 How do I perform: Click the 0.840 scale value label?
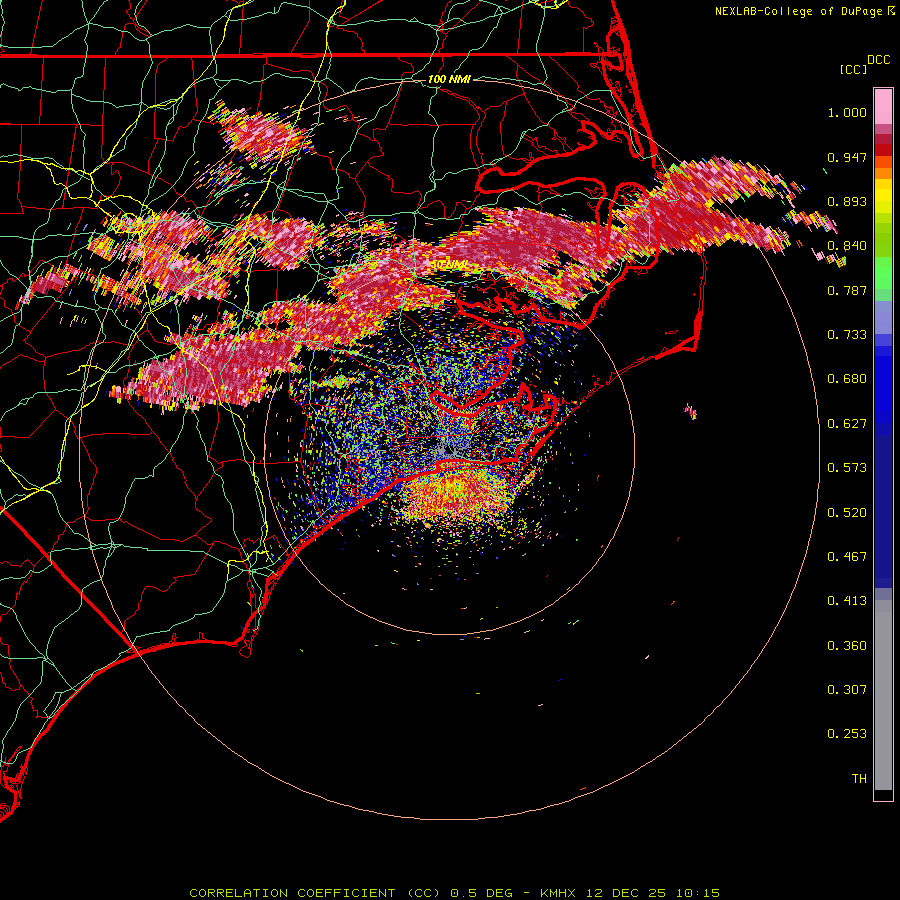click(847, 246)
